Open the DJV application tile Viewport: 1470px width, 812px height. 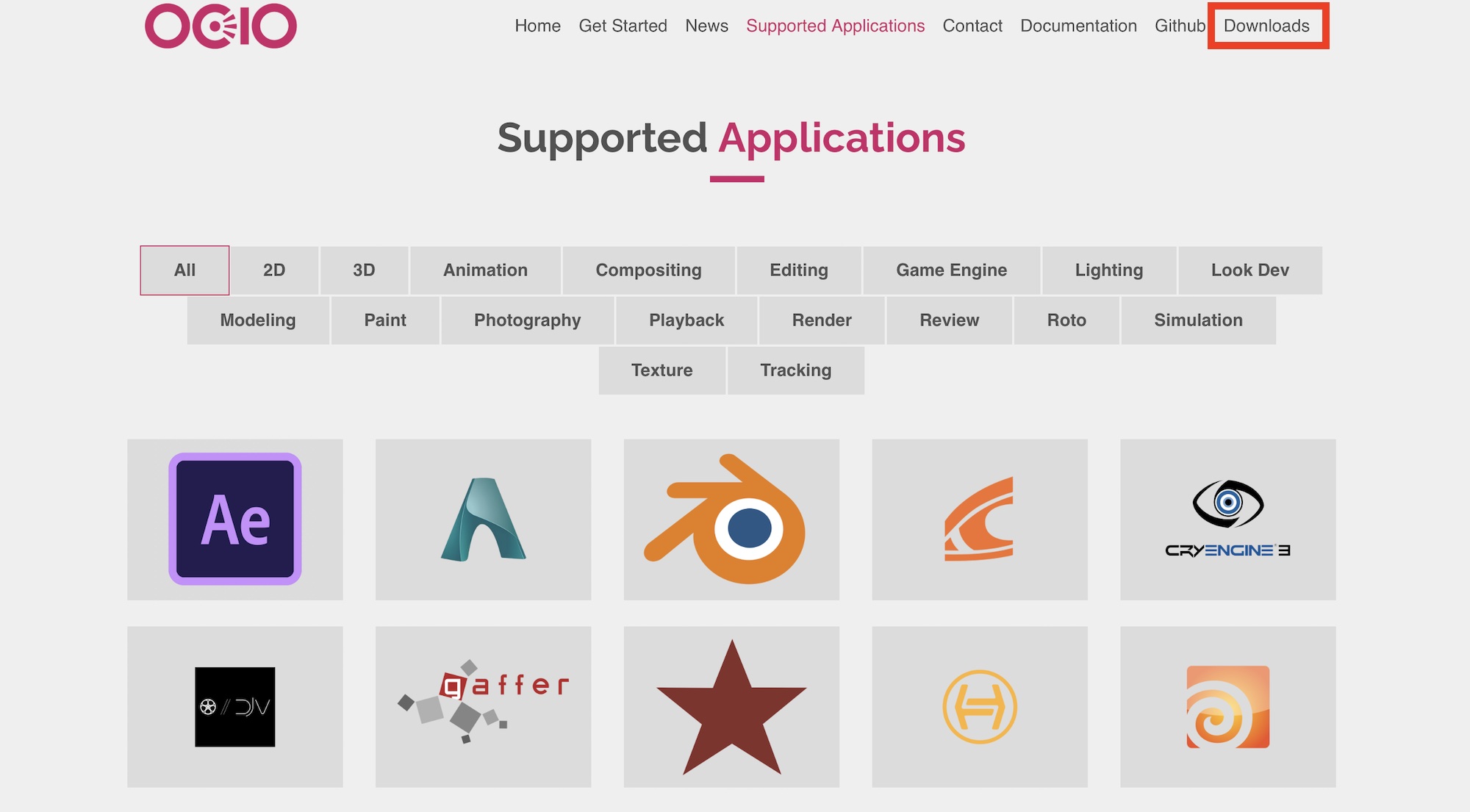(x=234, y=706)
